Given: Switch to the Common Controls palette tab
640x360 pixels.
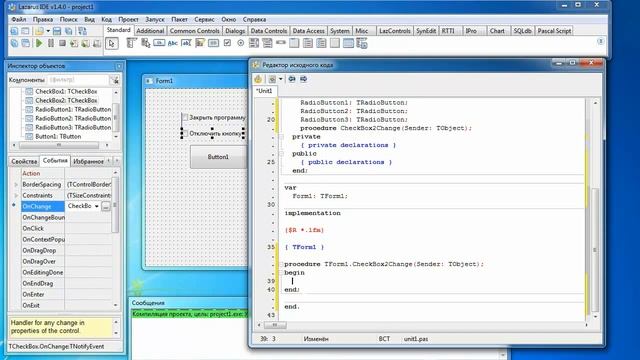Looking at the screenshot, I should 194,31.
